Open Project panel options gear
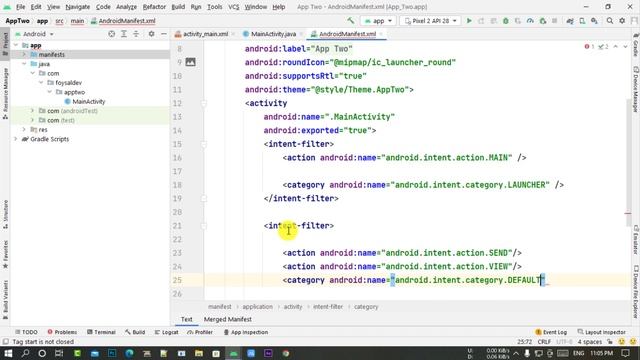640x360 pixels. coord(151,34)
